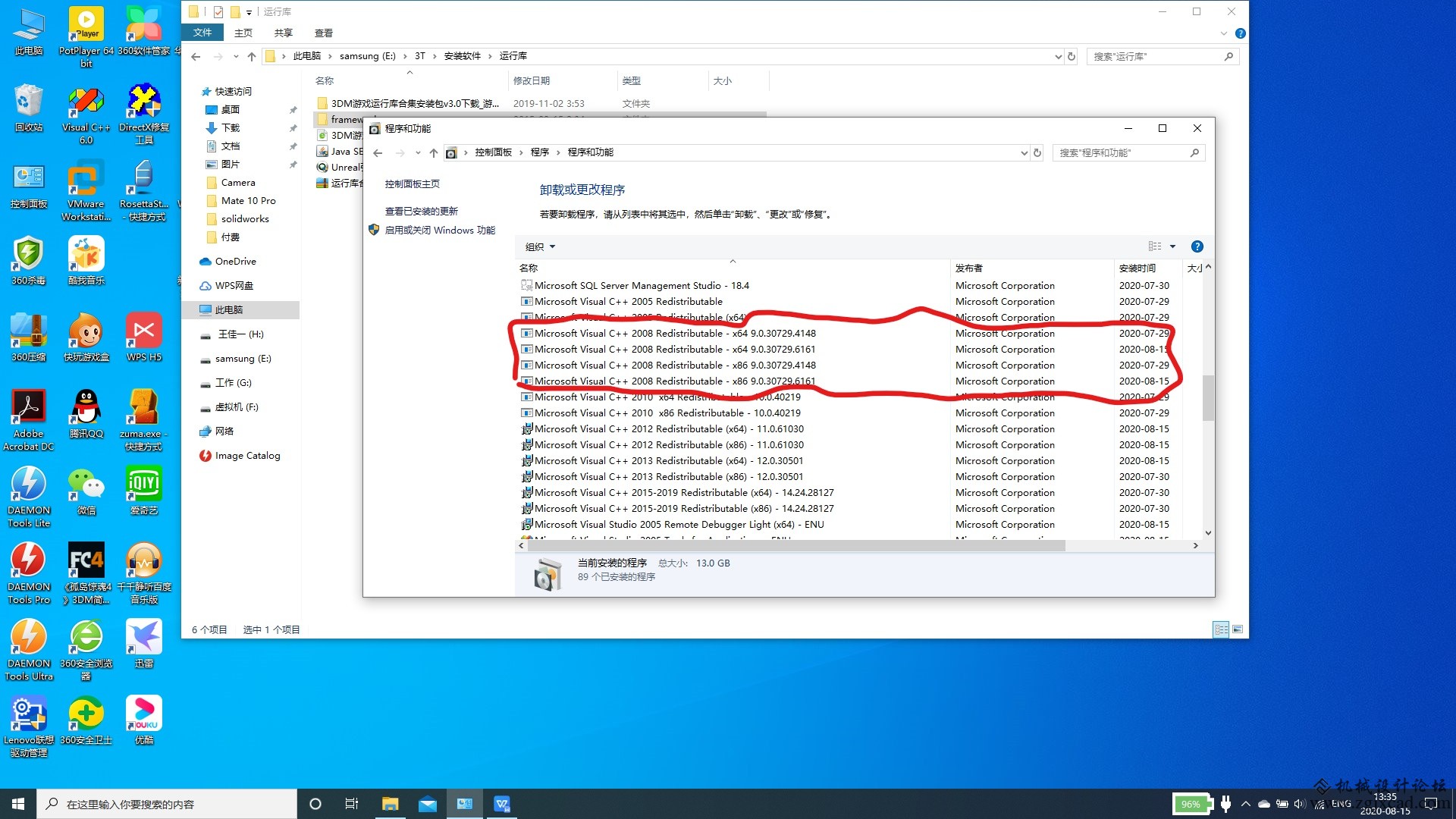Select OneDrive in explorer navigation pane
The height and width of the screenshot is (819, 1456).
[x=235, y=261]
